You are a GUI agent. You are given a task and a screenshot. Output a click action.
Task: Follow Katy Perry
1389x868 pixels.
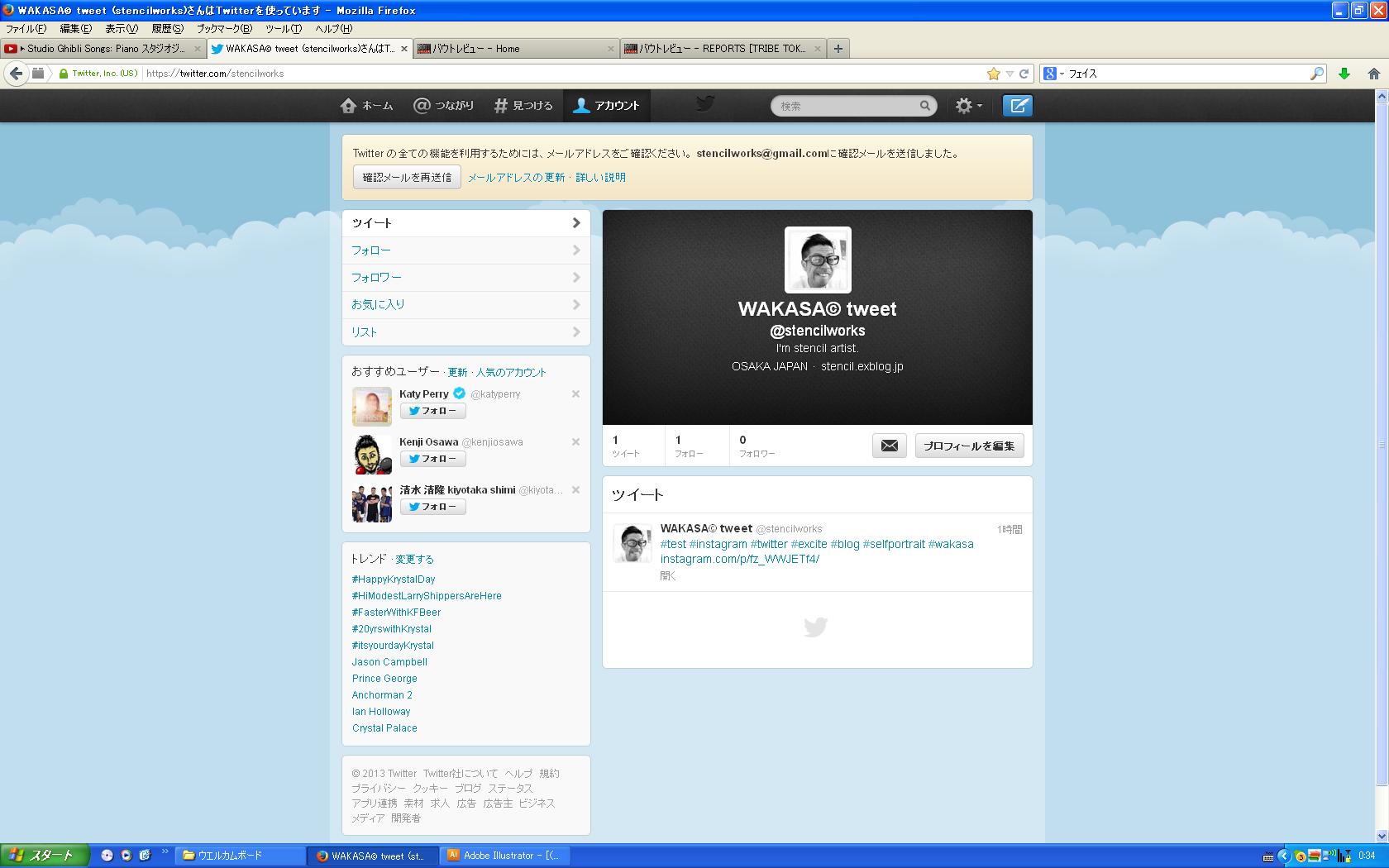[432, 411]
